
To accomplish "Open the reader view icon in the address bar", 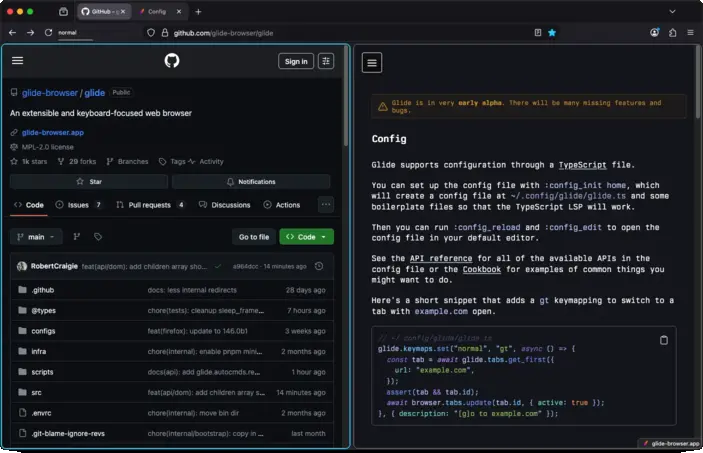I will point(537,32).
